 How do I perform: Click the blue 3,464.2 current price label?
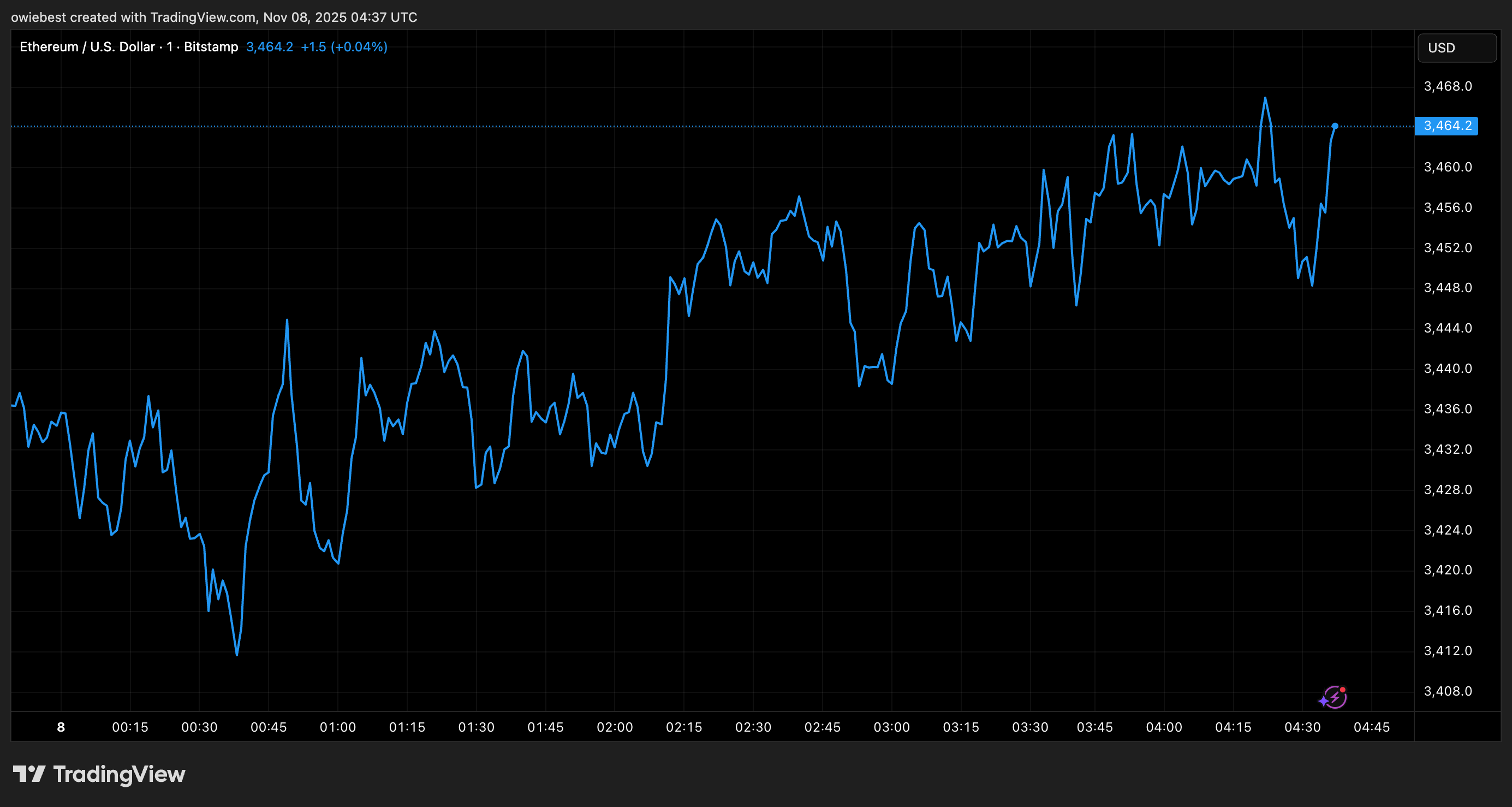(x=1446, y=126)
